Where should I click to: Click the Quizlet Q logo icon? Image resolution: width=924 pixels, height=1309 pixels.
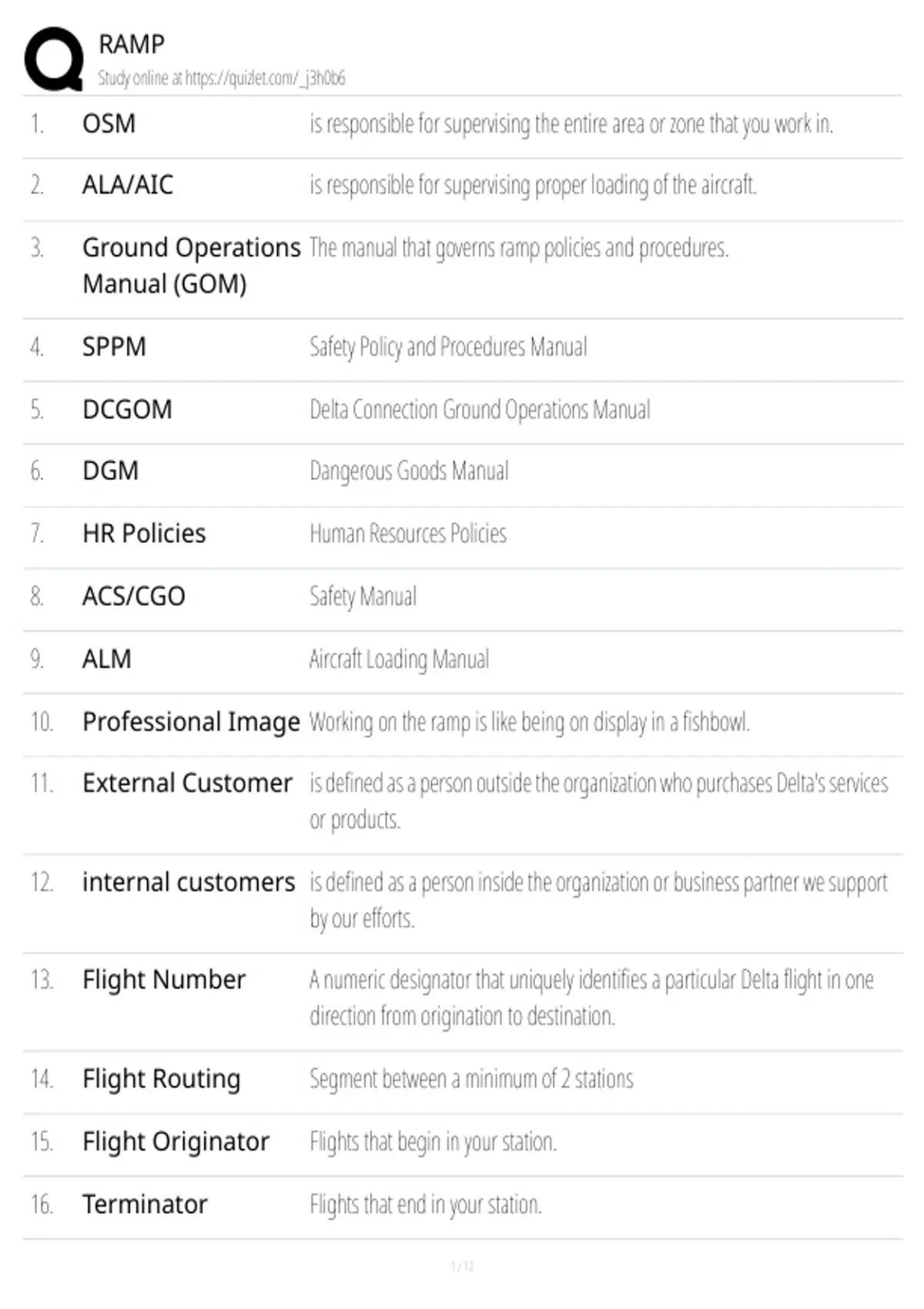click(x=54, y=59)
